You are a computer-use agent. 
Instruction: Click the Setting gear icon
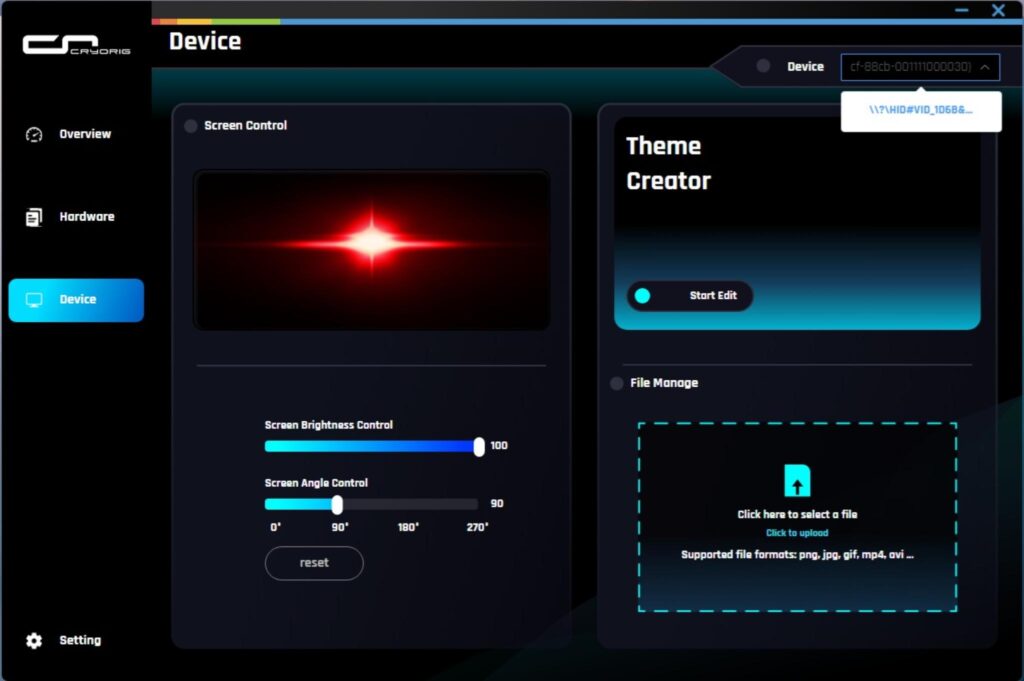point(34,641)
